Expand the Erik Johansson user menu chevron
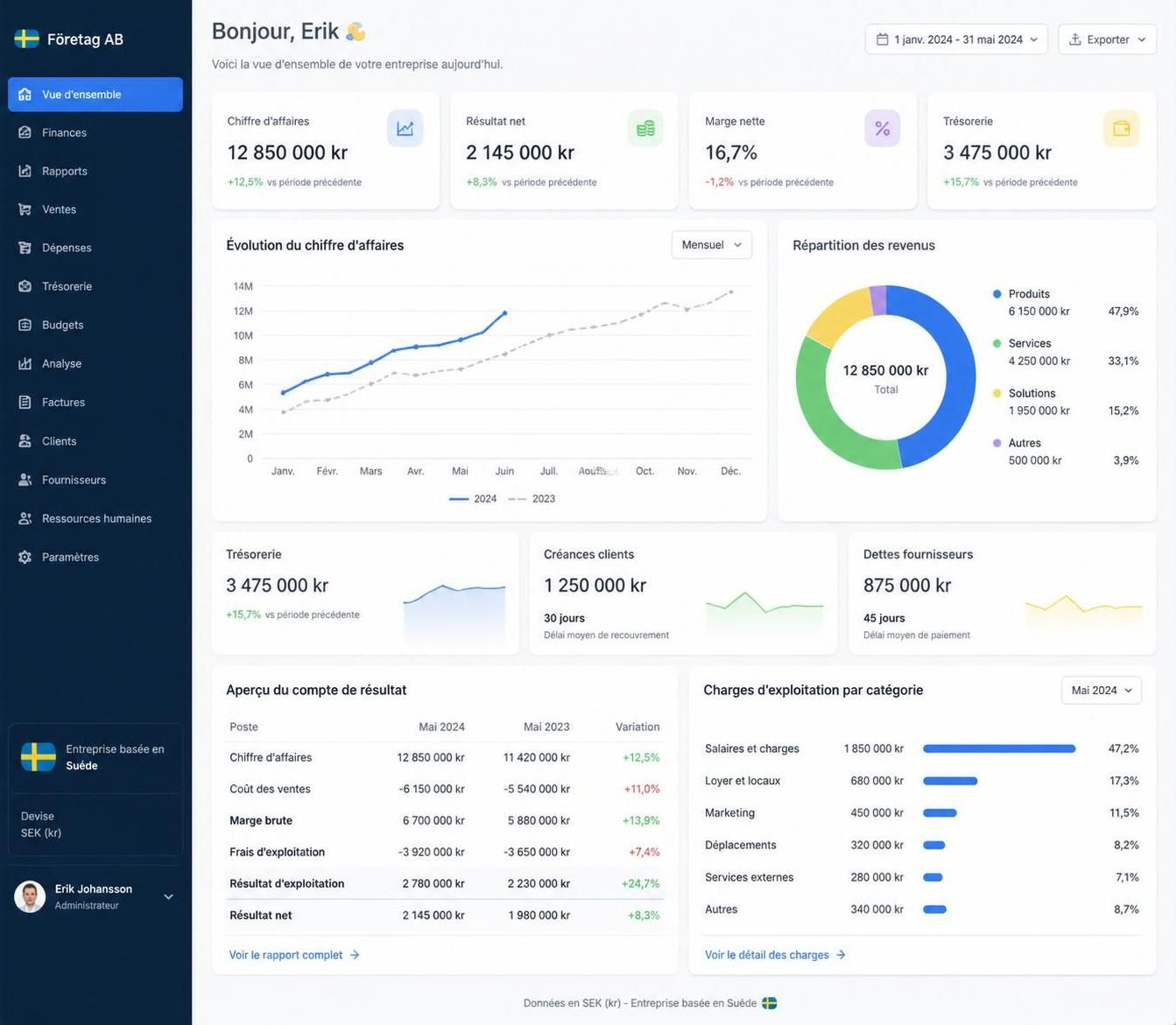Image resolution: width=1176 pixels, height=1025 pixels. point(168,896)
